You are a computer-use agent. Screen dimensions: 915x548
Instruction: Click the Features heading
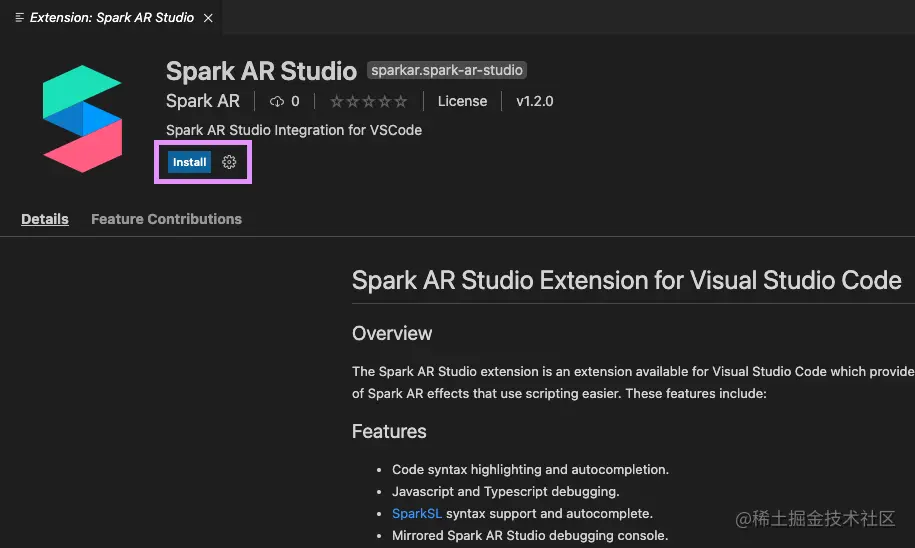tap(389, 431)
